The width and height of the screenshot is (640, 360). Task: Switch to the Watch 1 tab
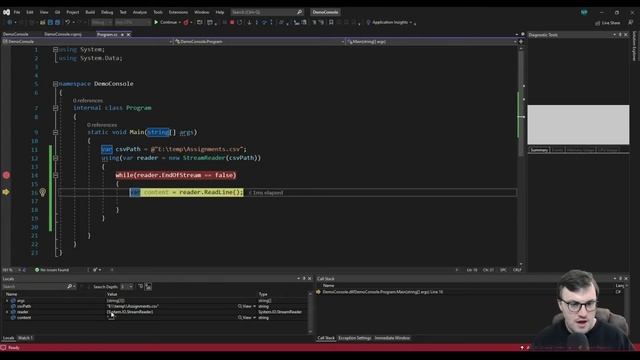pos(25,338)
